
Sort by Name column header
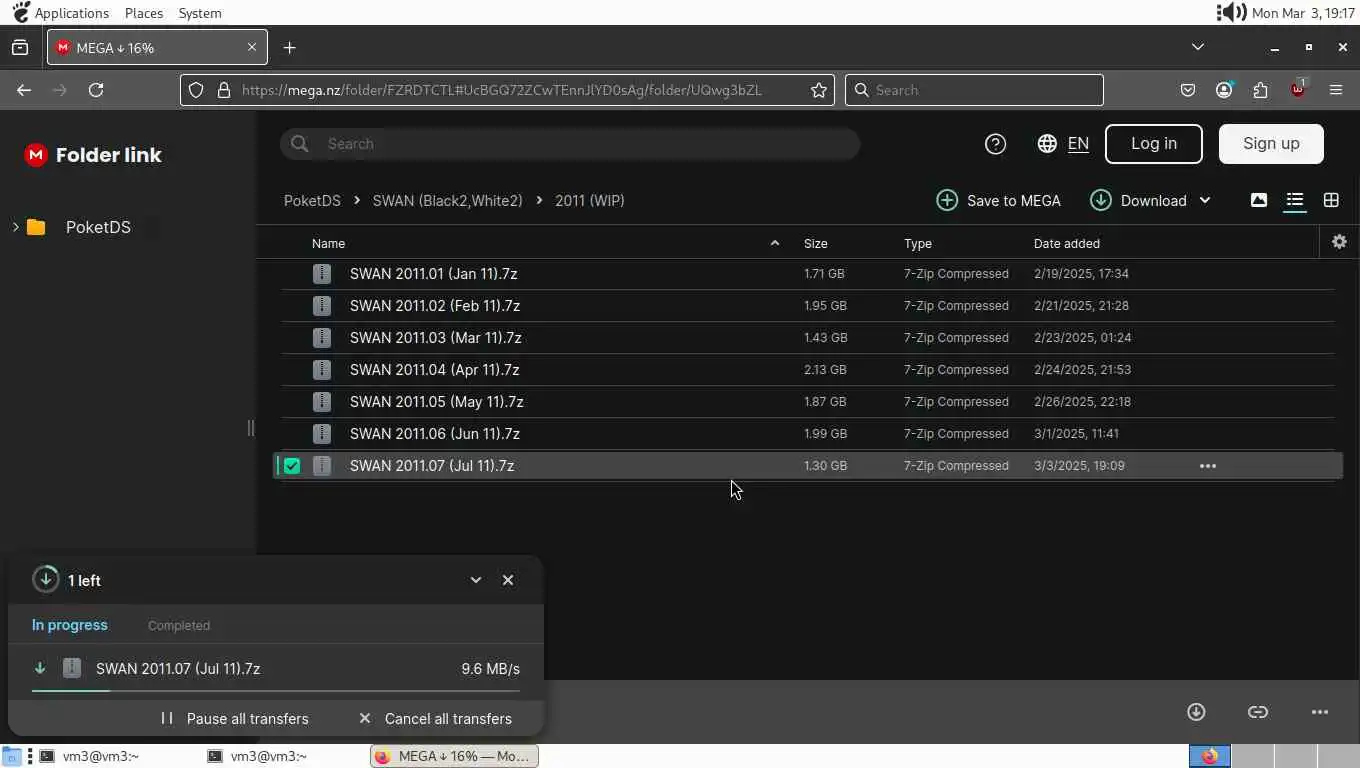coord(328,243)
